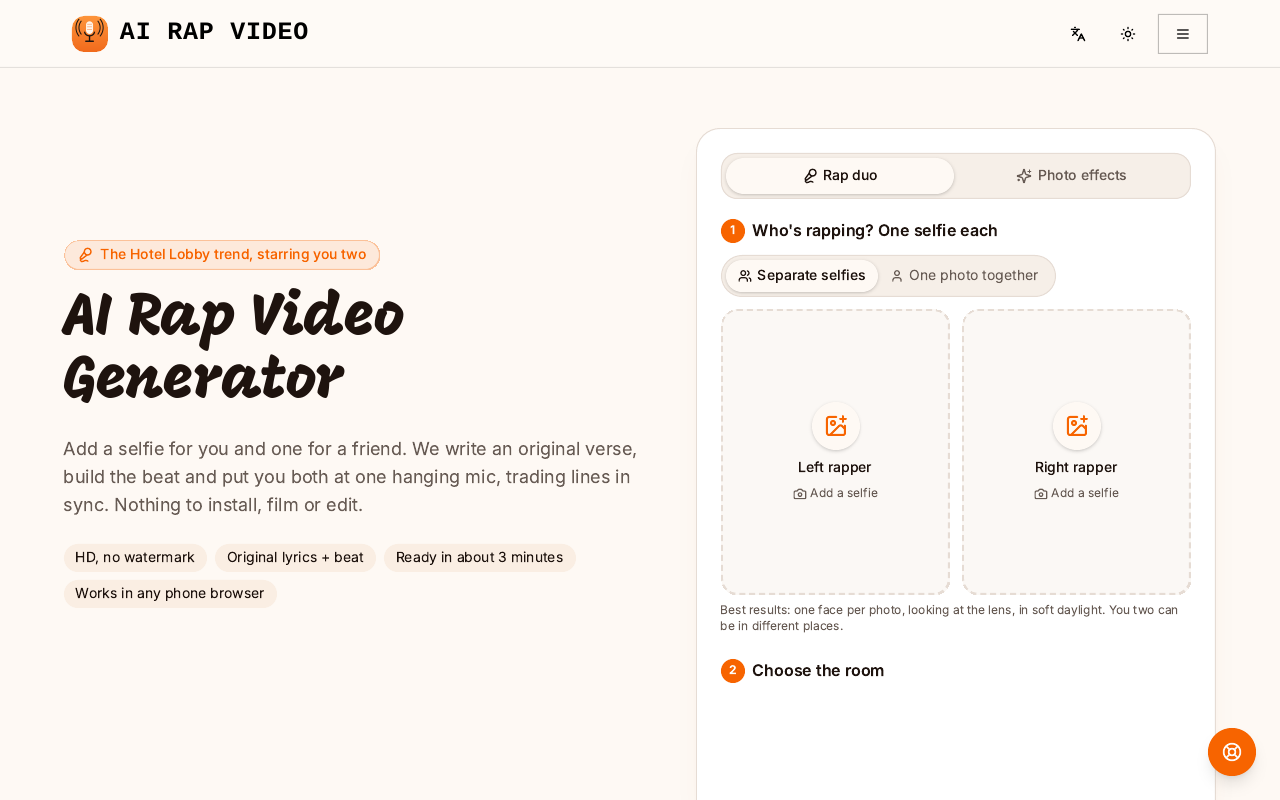Toggle the light/dark theme sun icon
This screenshot has height=800, width=1280.
(1128, 34)
